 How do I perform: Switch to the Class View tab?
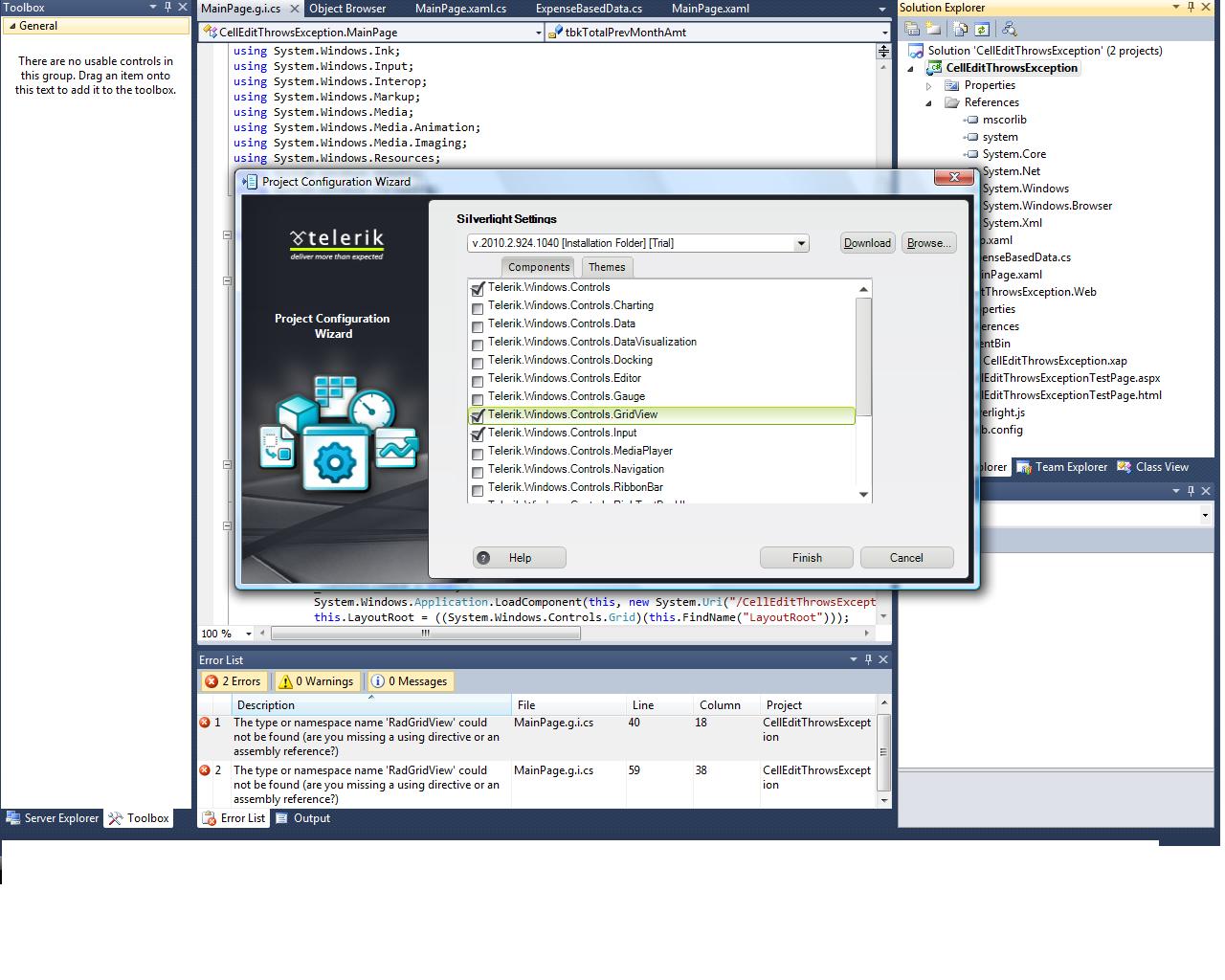(1153, 467)
